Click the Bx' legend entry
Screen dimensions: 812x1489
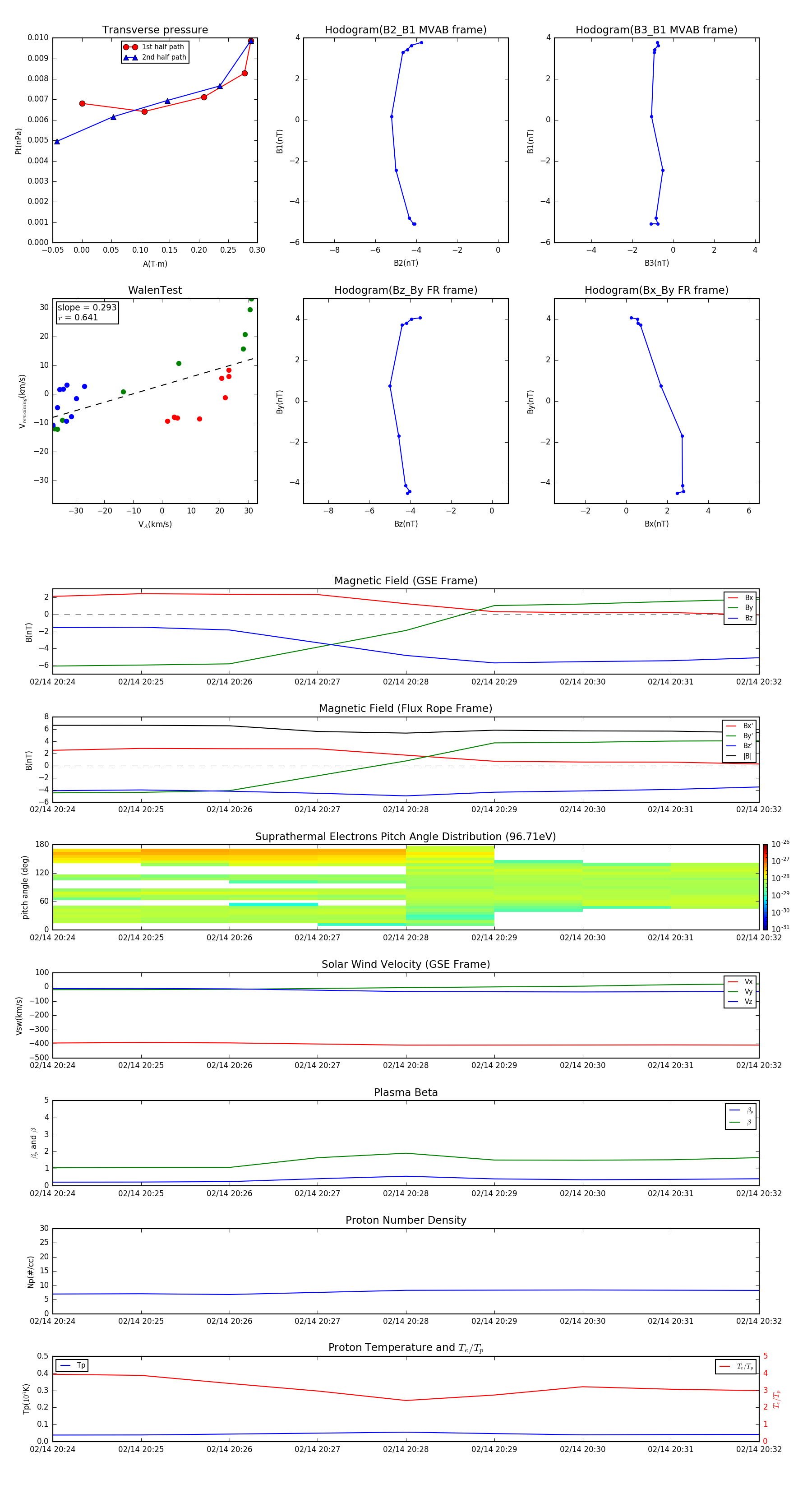tap(739, 726)
